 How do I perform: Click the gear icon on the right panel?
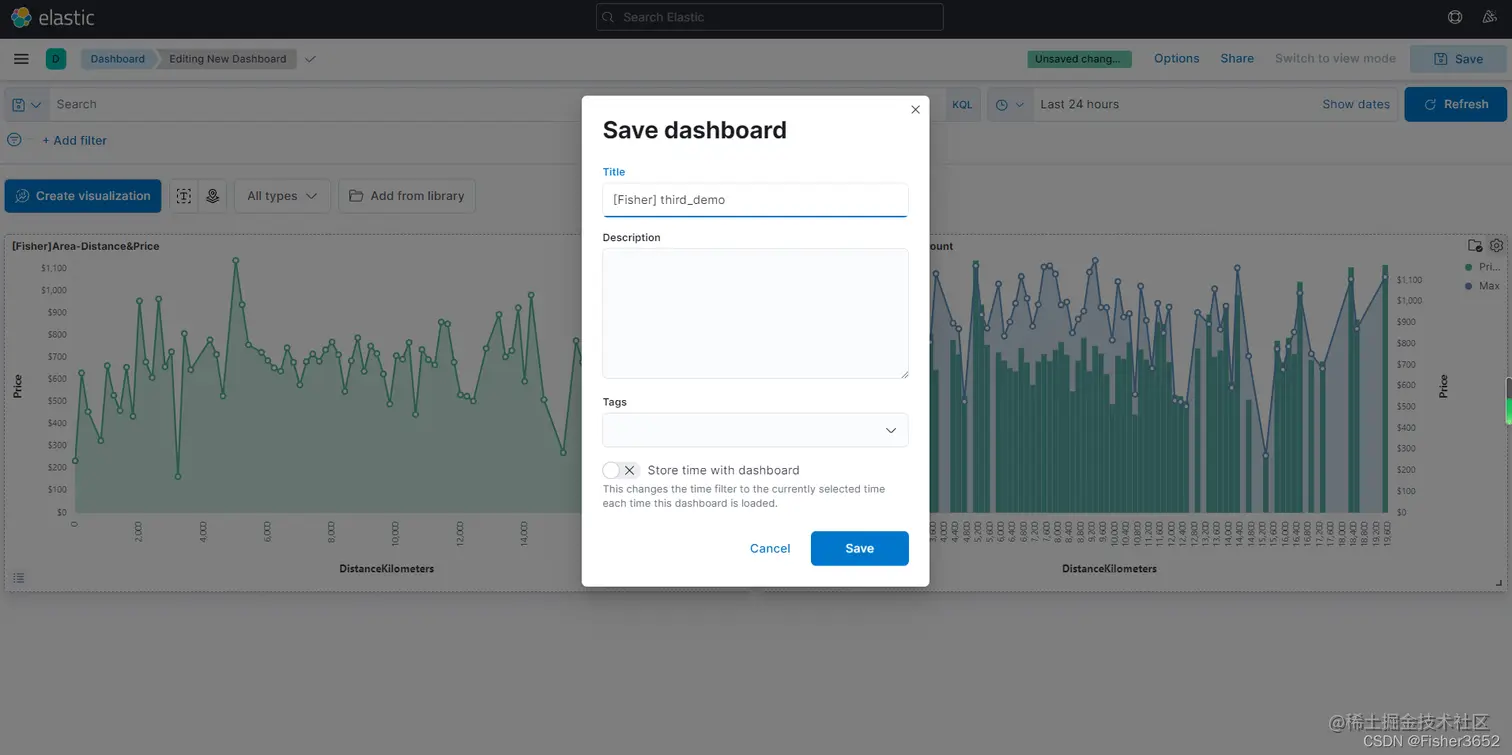click(x=1496, y=245)
